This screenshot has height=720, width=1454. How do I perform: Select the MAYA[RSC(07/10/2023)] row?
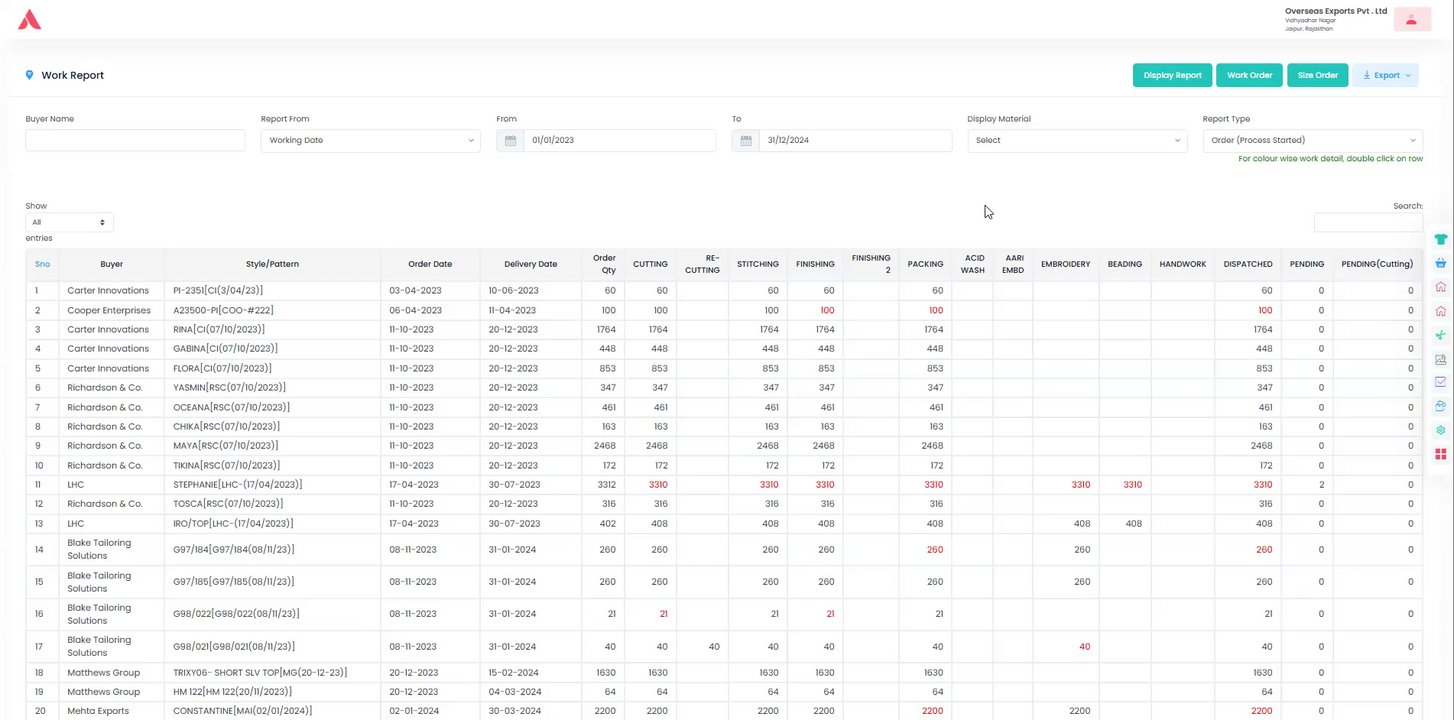coord(724,445)
